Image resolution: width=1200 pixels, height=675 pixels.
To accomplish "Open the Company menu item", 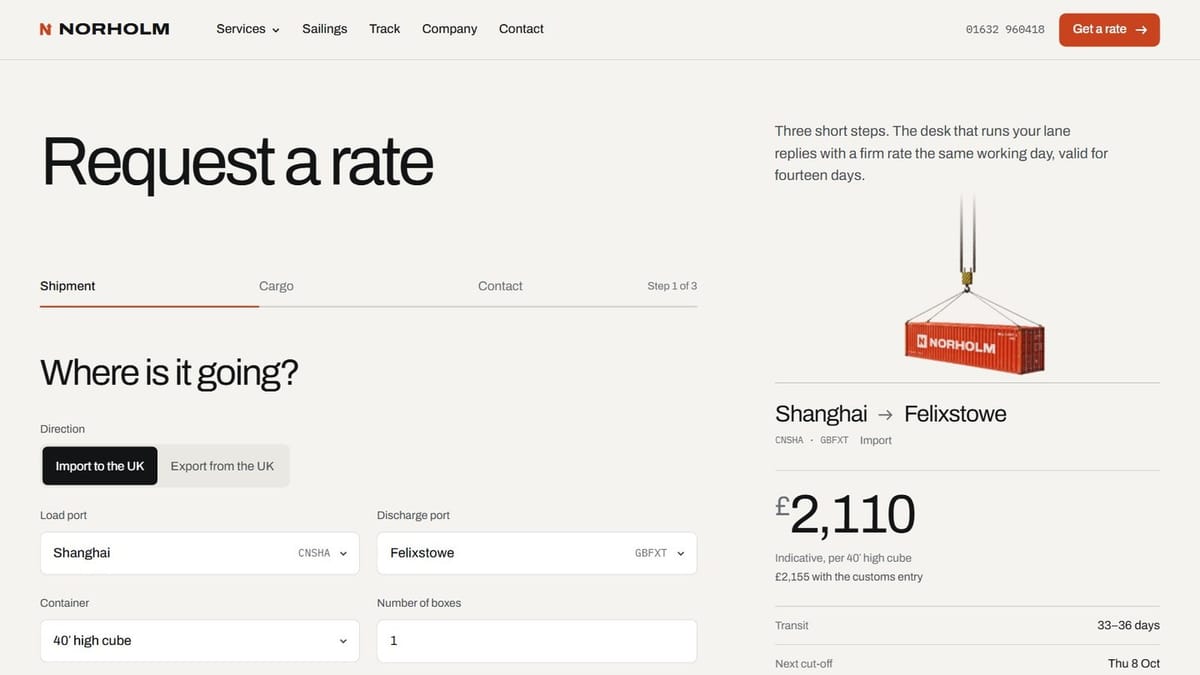I will coord(449,29).
